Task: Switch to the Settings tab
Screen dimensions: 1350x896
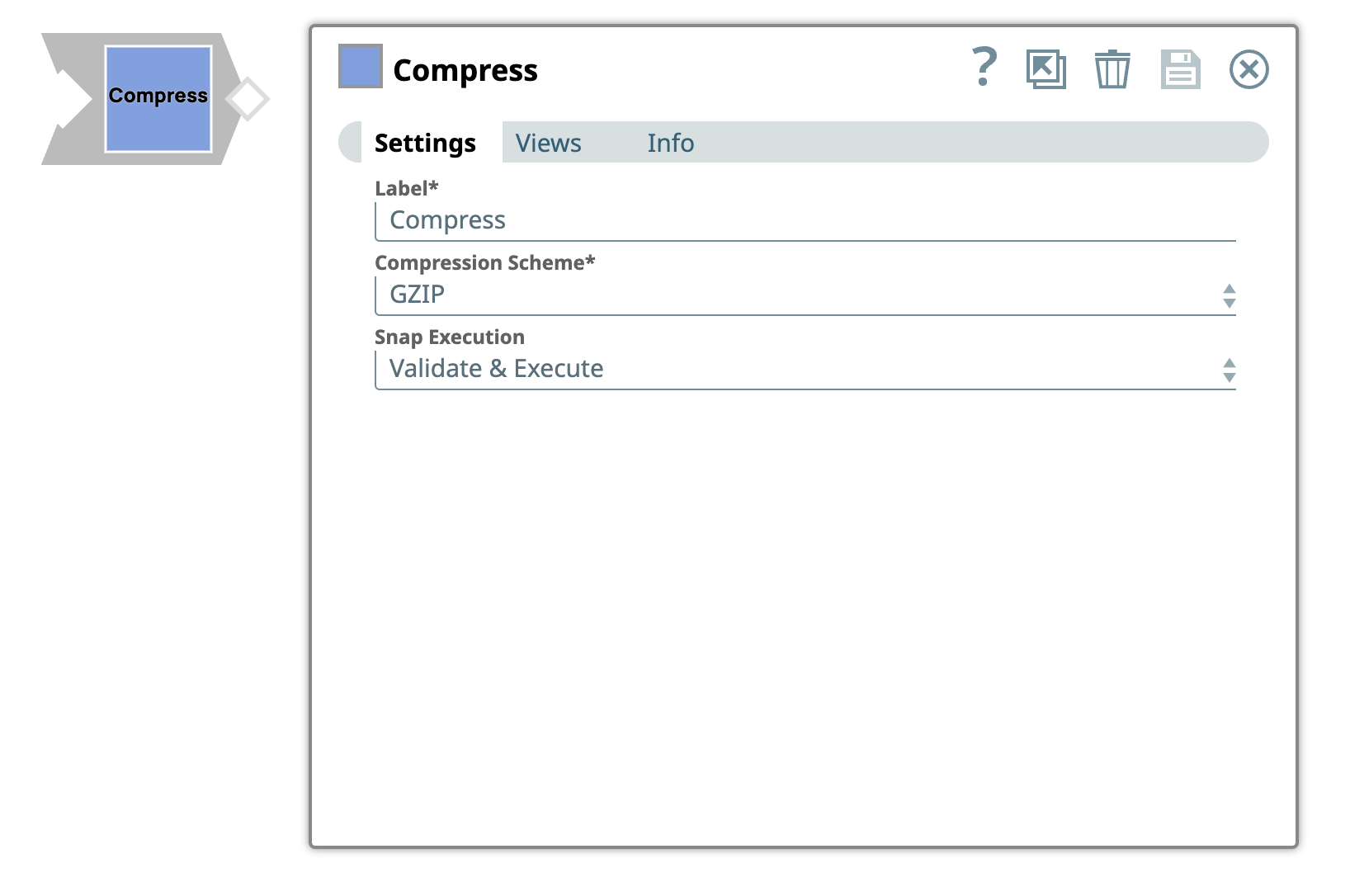Action: [425, 143]
